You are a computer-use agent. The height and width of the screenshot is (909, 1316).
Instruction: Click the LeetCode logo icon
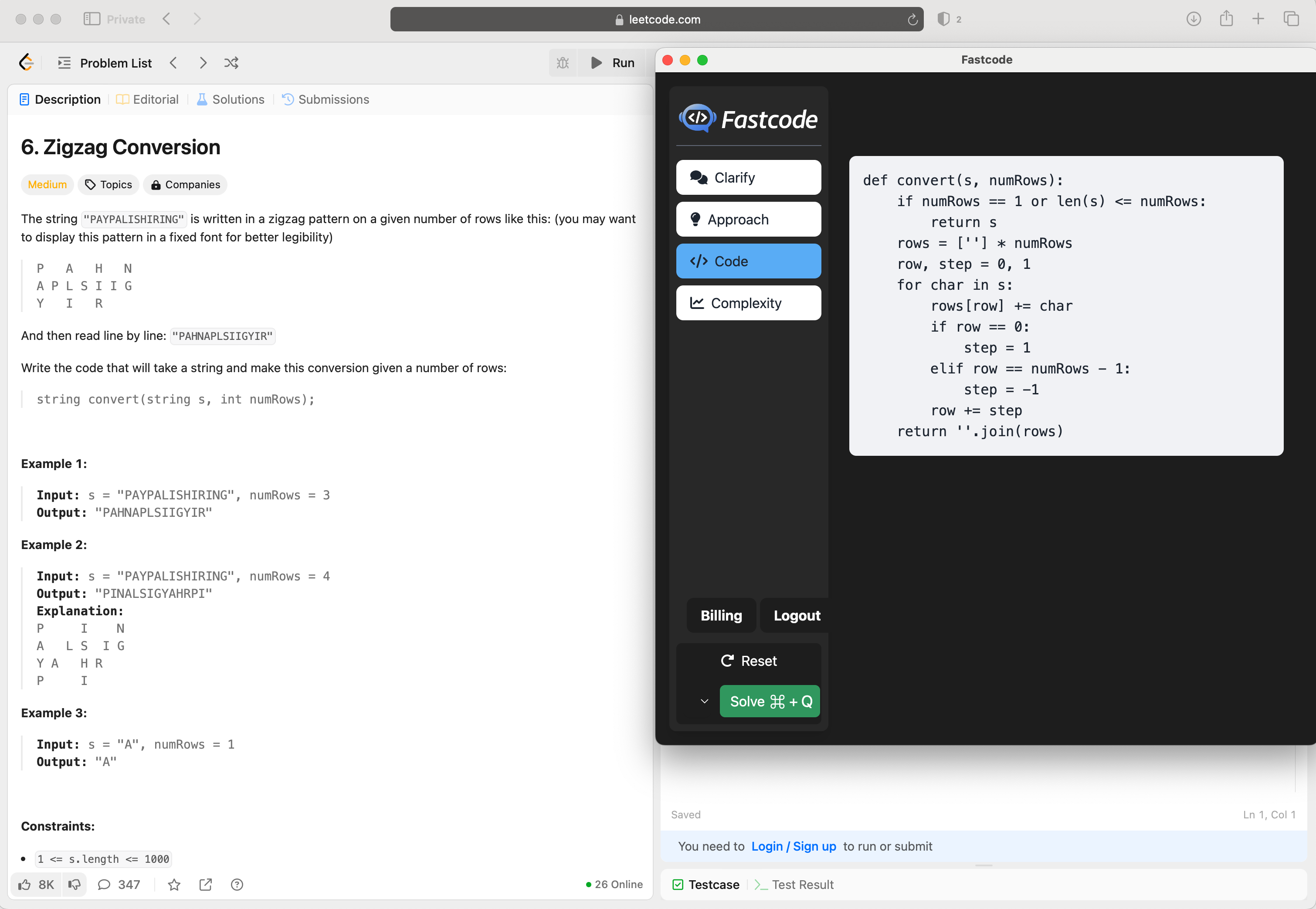pos(26,63)
